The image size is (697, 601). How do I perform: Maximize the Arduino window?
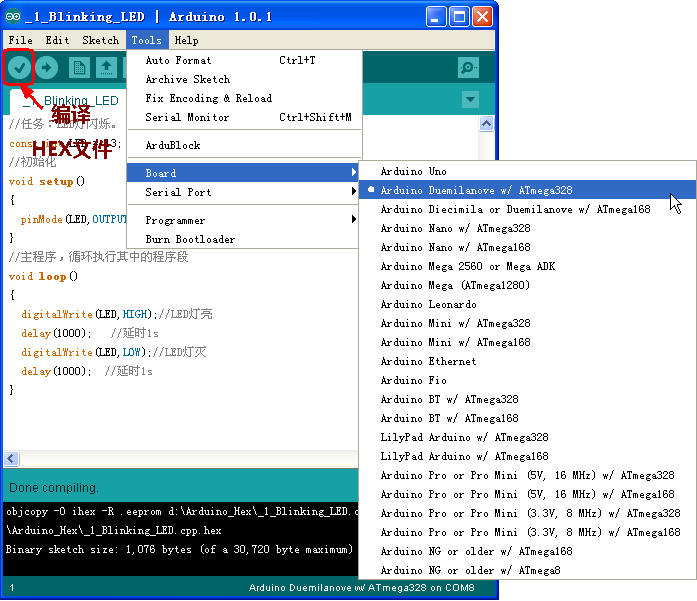459,17
